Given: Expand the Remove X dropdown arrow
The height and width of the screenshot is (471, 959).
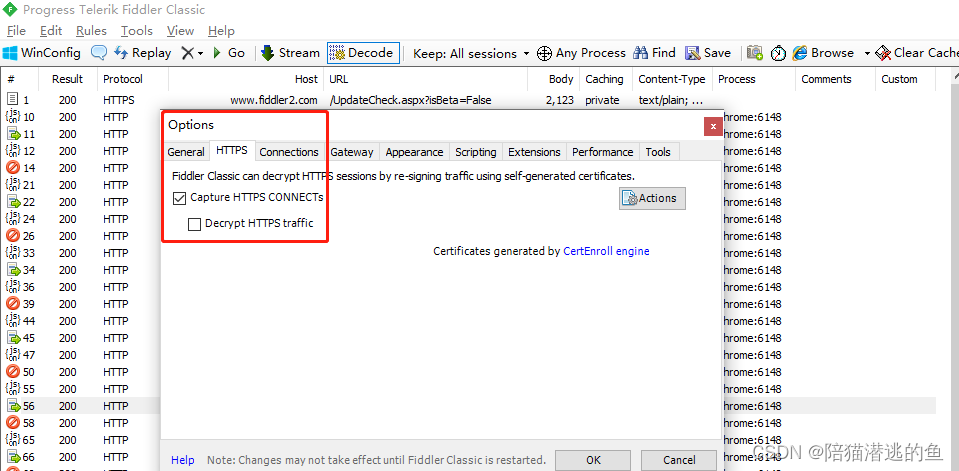Looking at the screenshot, I should (201, 54).
